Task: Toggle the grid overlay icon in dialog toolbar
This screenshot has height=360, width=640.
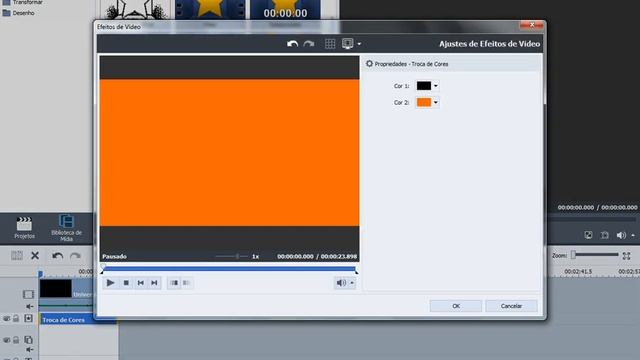Action: point(330,44)
